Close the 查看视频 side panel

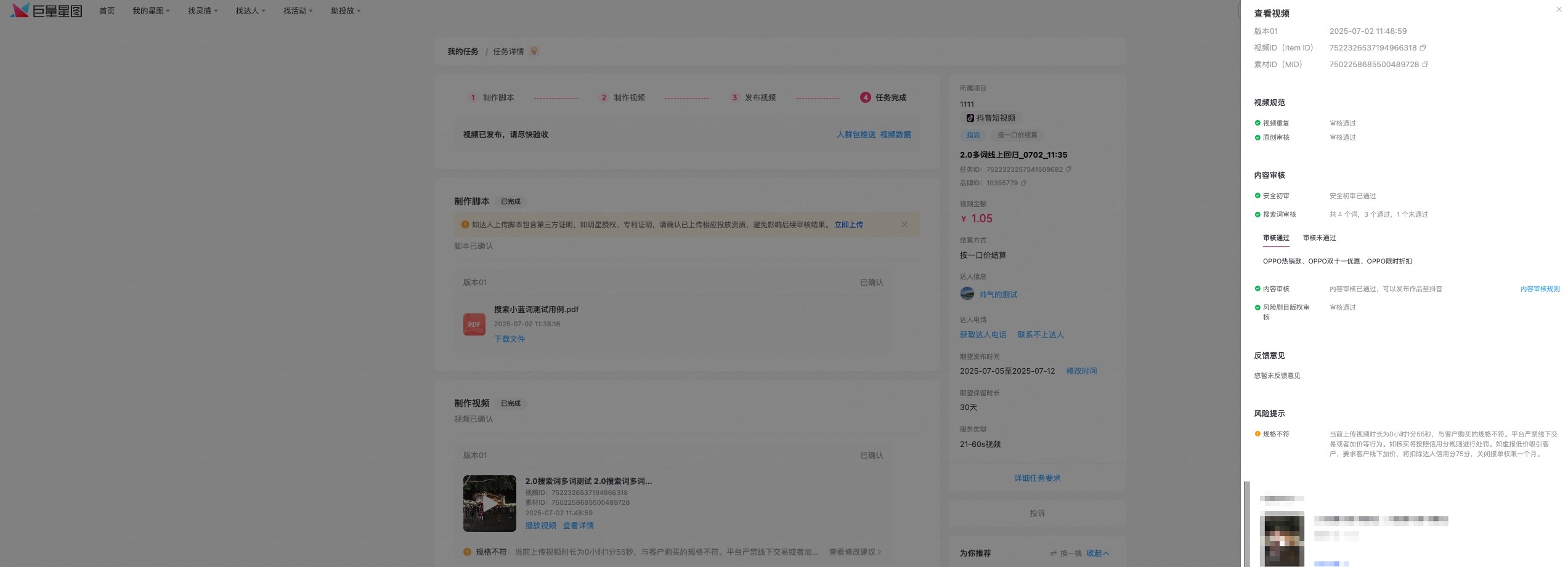[x=1559, y=9]
